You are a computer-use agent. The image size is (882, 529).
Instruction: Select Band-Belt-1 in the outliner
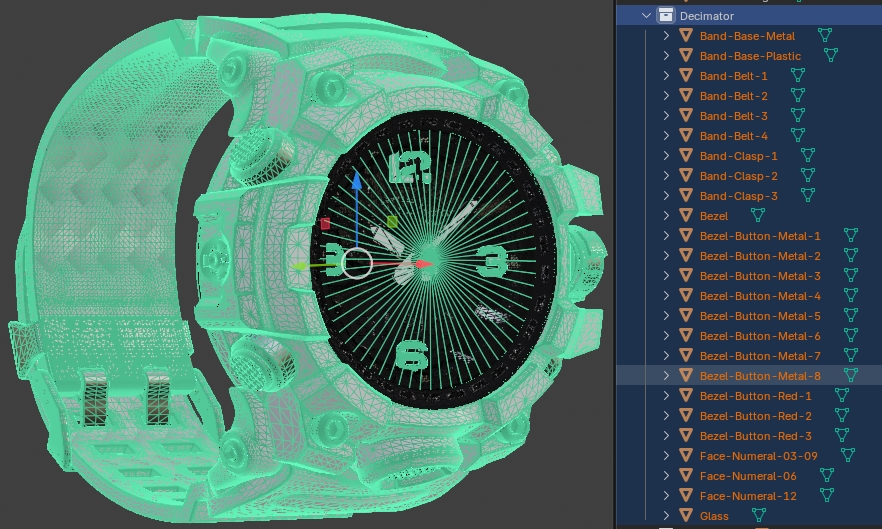734,76
